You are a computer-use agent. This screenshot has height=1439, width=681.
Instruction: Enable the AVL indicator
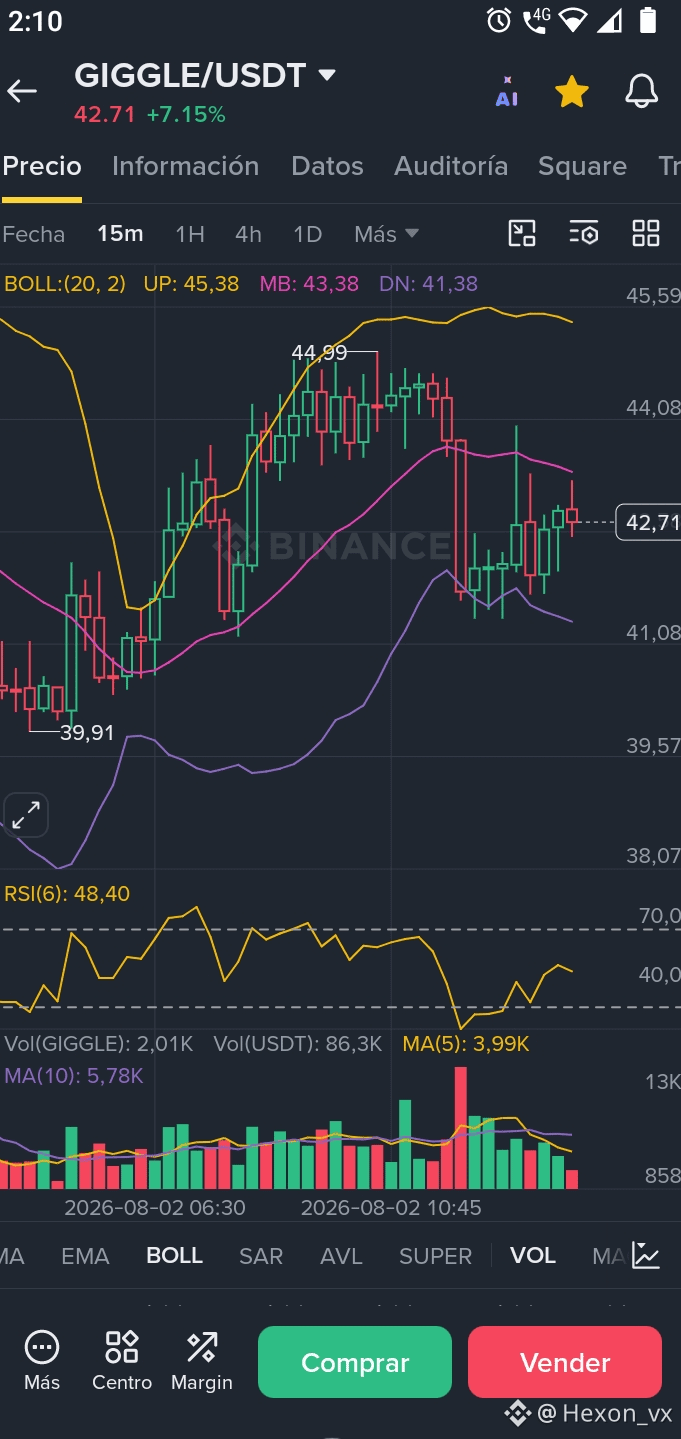click(341, 1256)
